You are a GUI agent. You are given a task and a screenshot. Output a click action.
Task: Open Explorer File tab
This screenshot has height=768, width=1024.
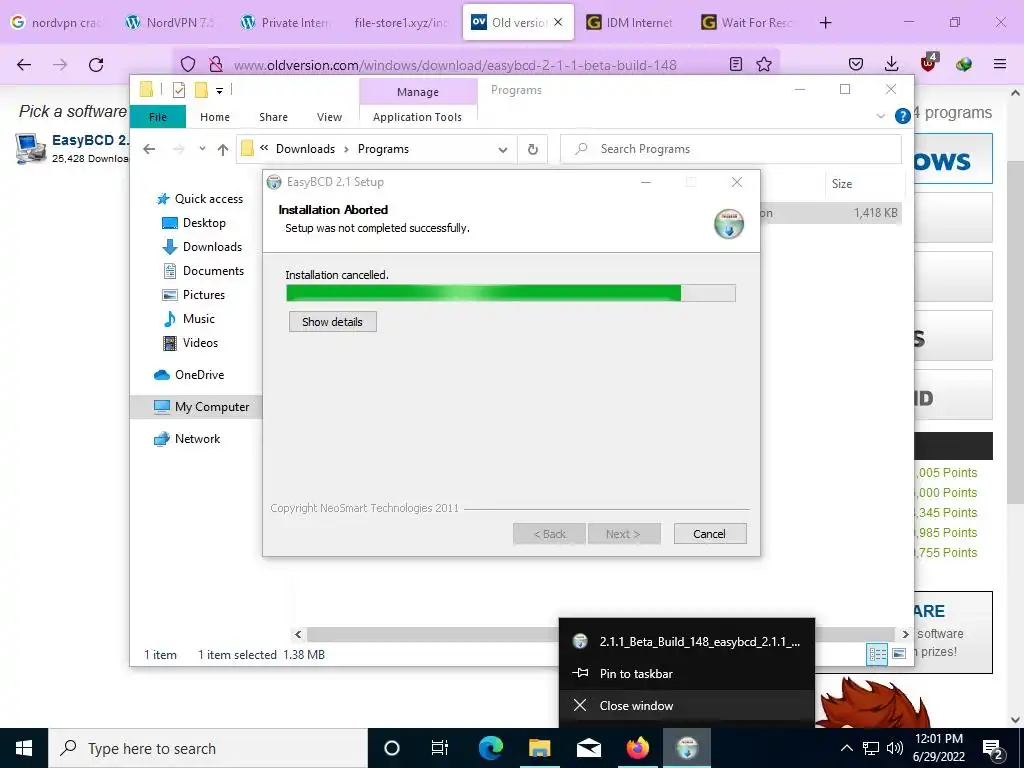[158, 117]
